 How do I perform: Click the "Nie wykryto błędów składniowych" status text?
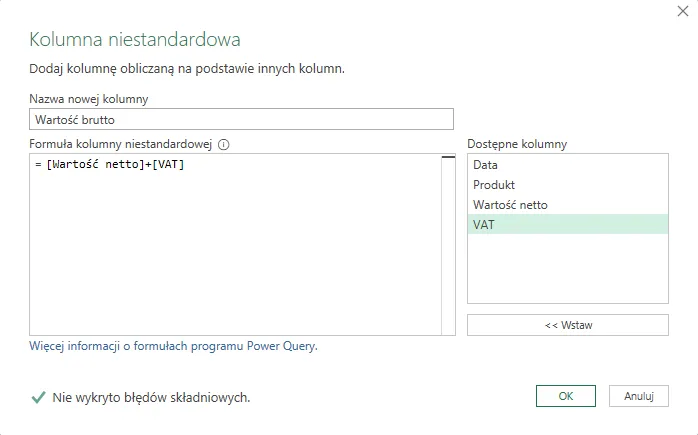151,397
